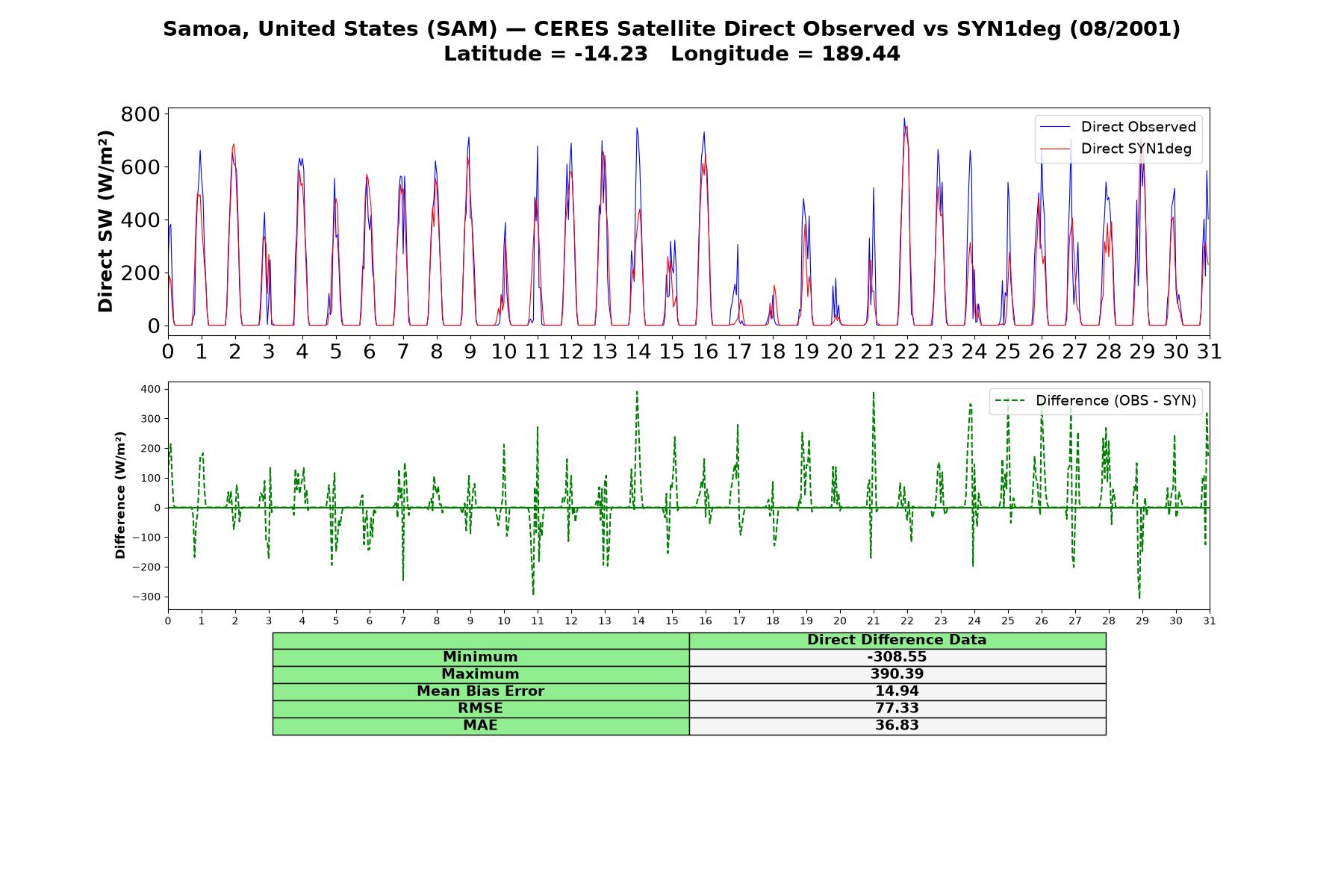1344x896 pixels.
Task: Click the Mean Bias Error row label
Action: (x=481, y=691)
